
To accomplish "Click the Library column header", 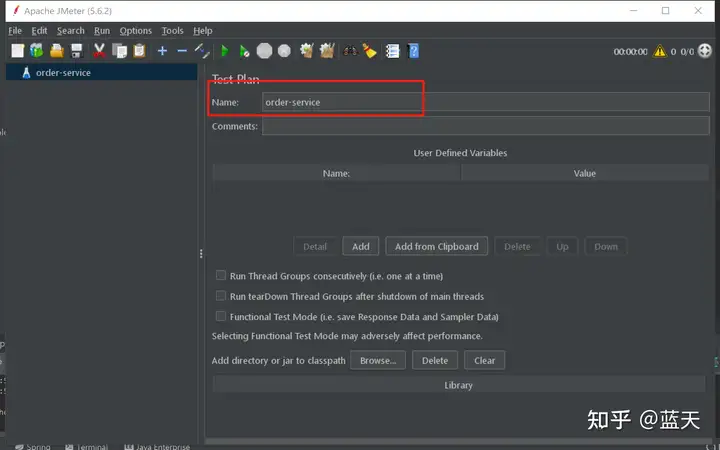I will tap(458, 385).
